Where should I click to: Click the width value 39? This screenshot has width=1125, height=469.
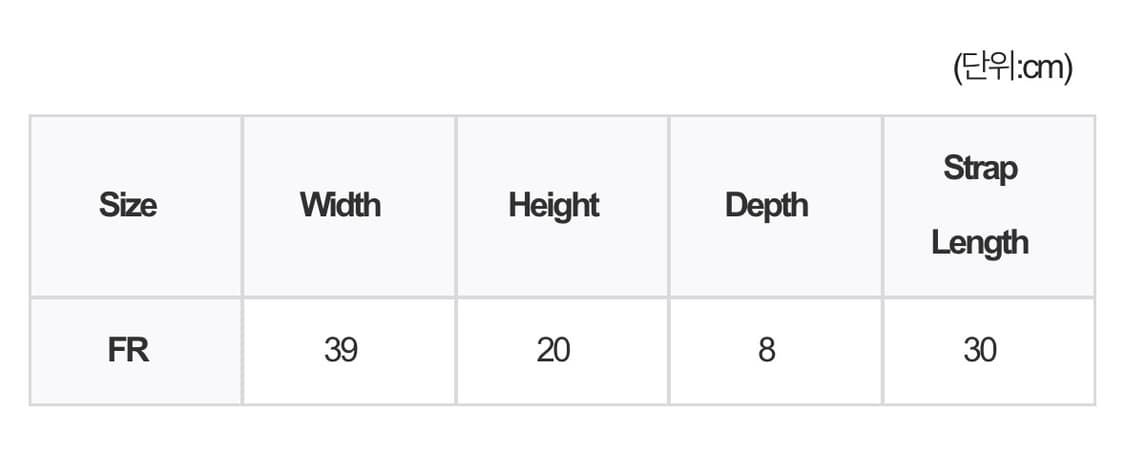[x=340, y=351]
